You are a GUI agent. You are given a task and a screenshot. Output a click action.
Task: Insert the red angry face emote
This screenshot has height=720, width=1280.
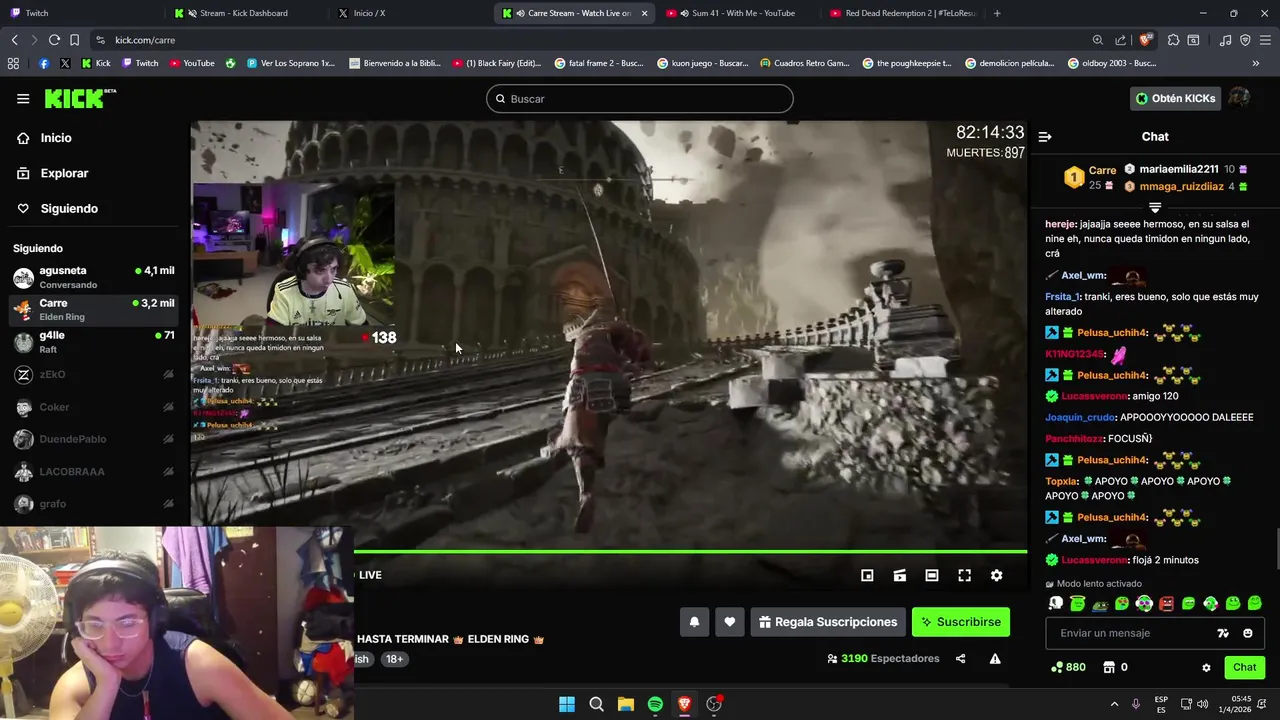tap(1166, 603)
